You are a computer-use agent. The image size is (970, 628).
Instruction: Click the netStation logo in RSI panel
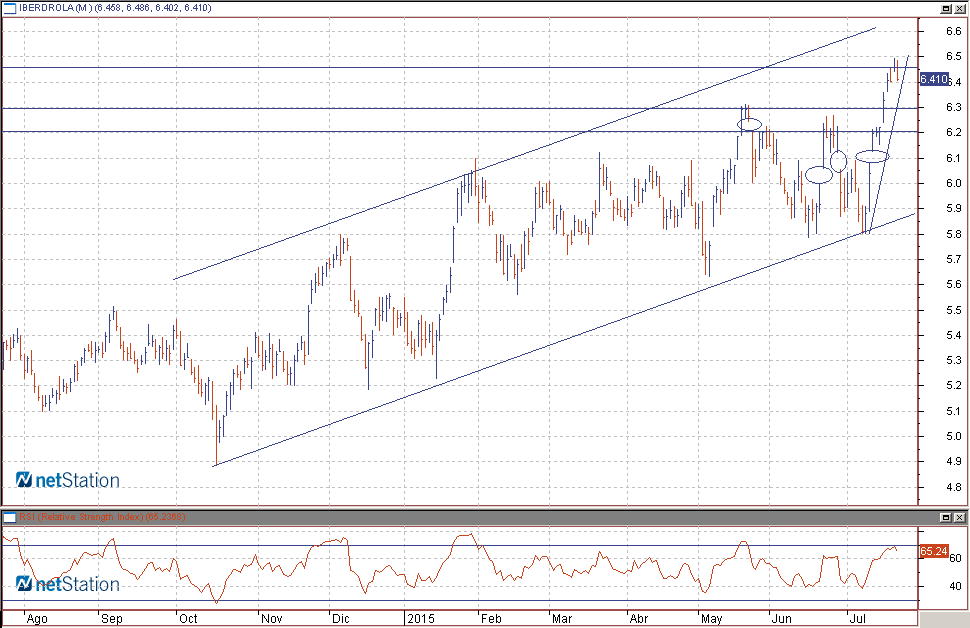(x=68, y=584)
